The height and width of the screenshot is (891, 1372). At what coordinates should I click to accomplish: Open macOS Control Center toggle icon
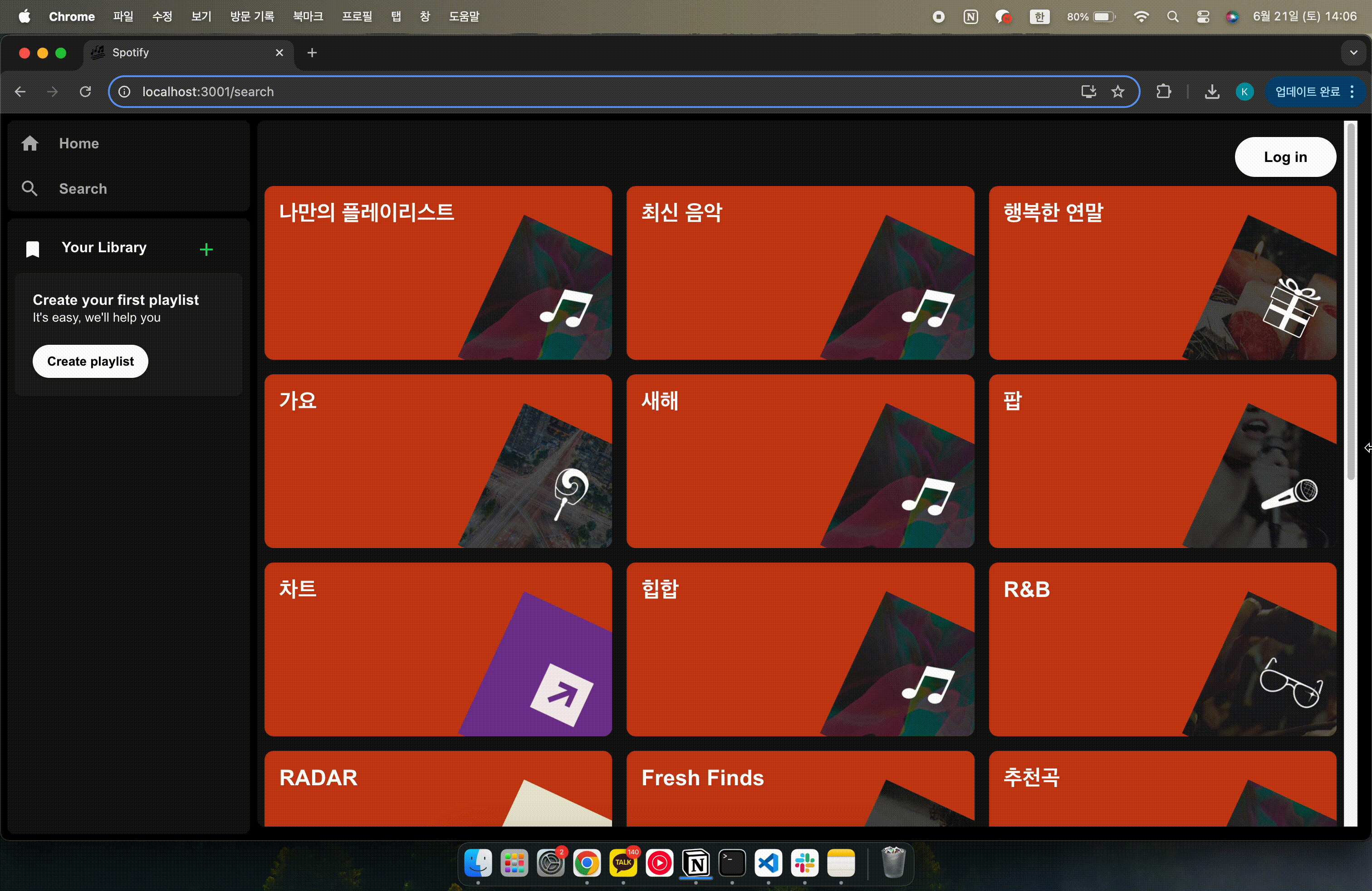(1202, 17)
